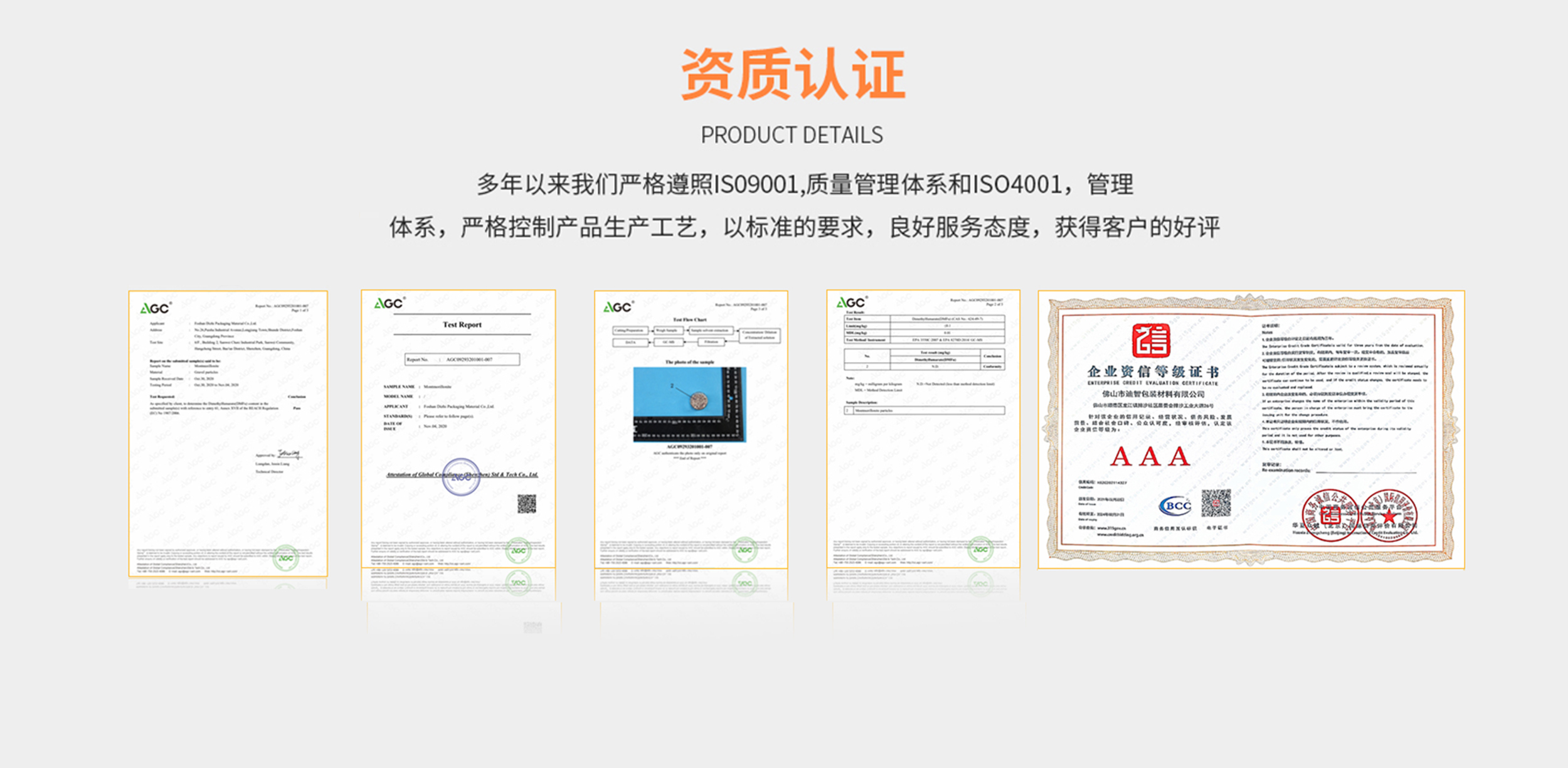The height and width of the screenshot is (768, 1568).
Task: Click the red star seal on certificate
Action: click(x=1389, y=515)
